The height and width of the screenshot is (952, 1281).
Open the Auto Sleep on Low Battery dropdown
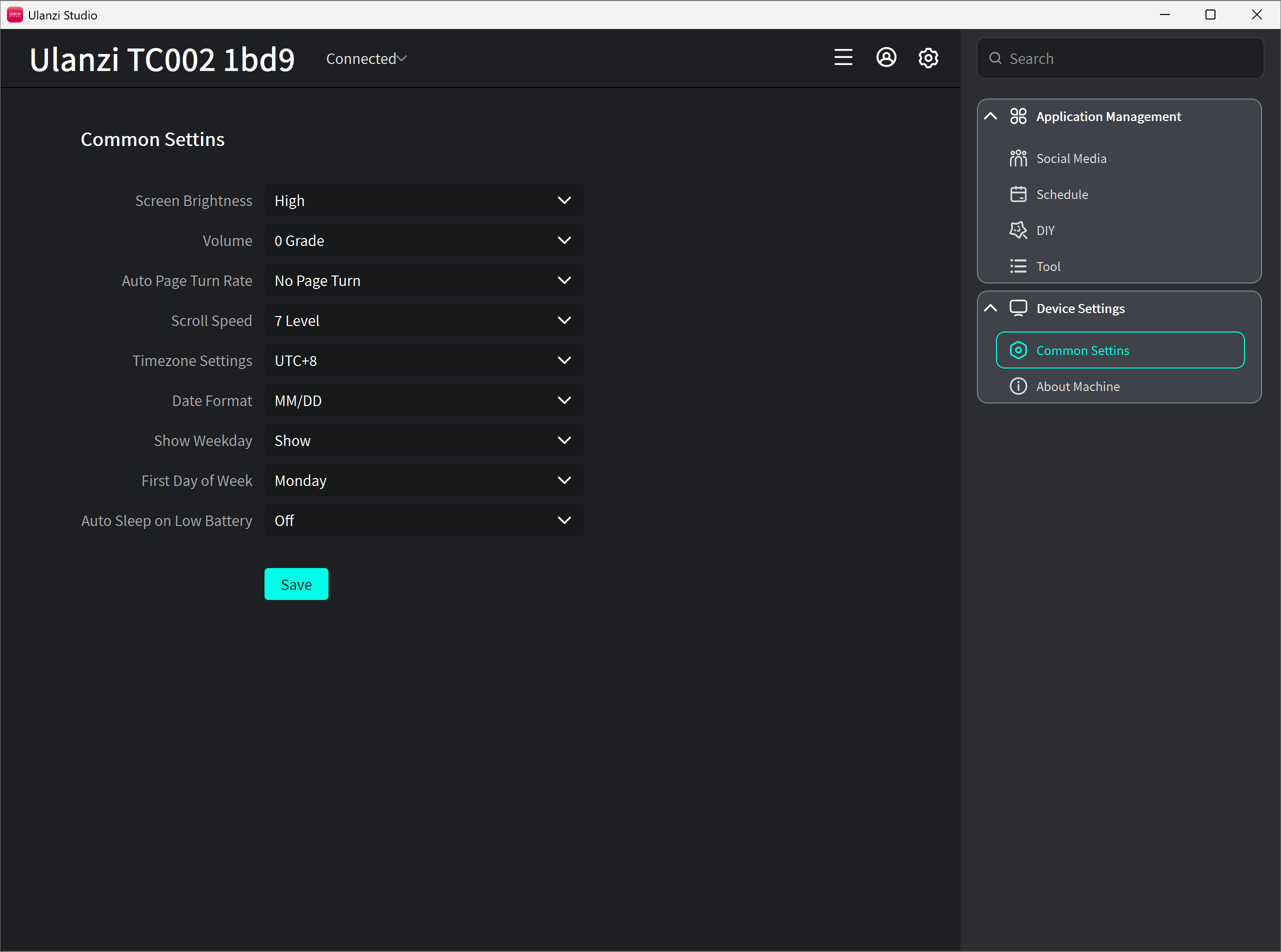[x=424, y=520]
